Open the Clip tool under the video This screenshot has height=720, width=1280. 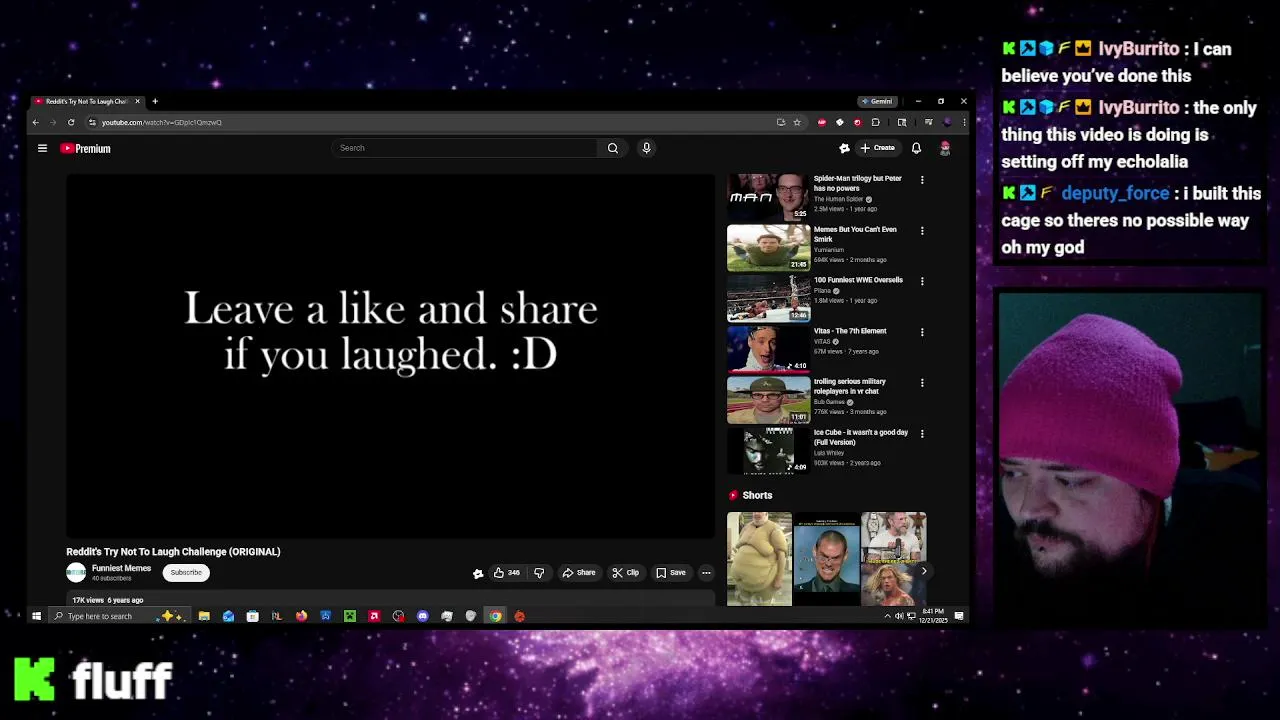click(x=626, y=573)
